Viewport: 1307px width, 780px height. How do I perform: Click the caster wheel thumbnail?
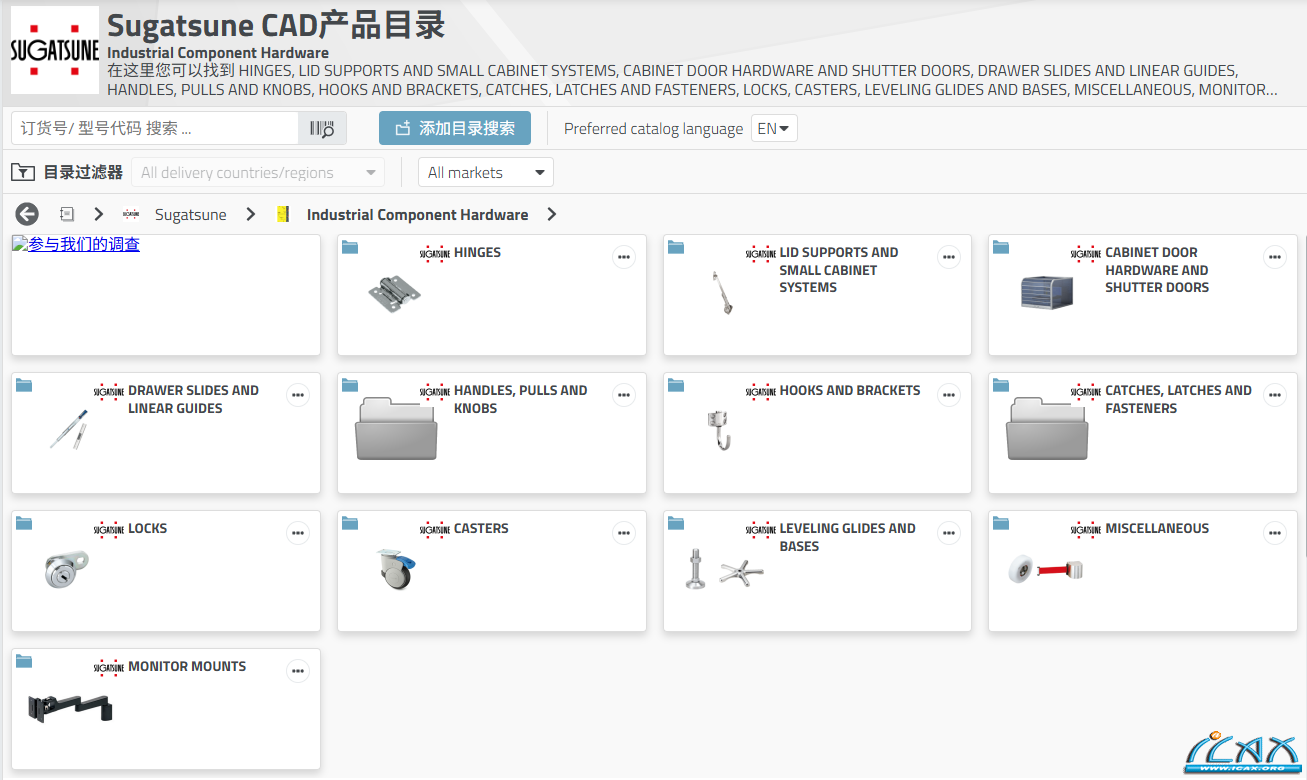point(396,569)
